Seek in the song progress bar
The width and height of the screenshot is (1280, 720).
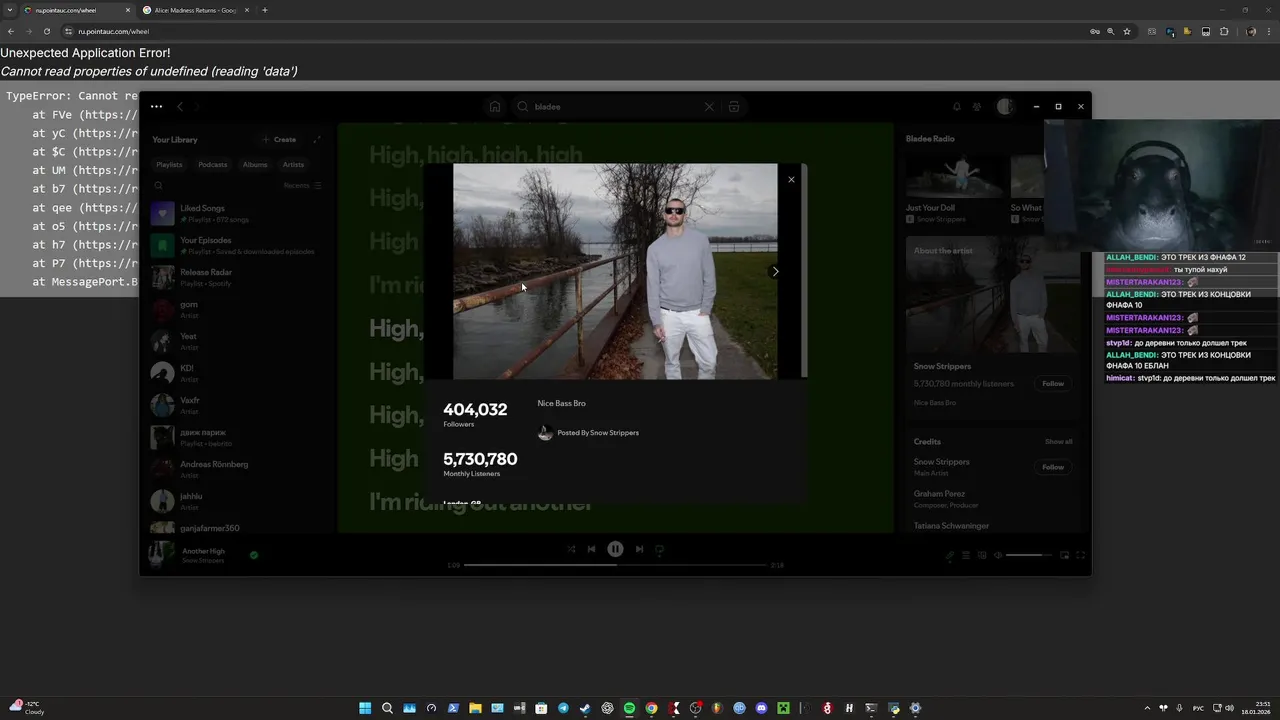615,565
